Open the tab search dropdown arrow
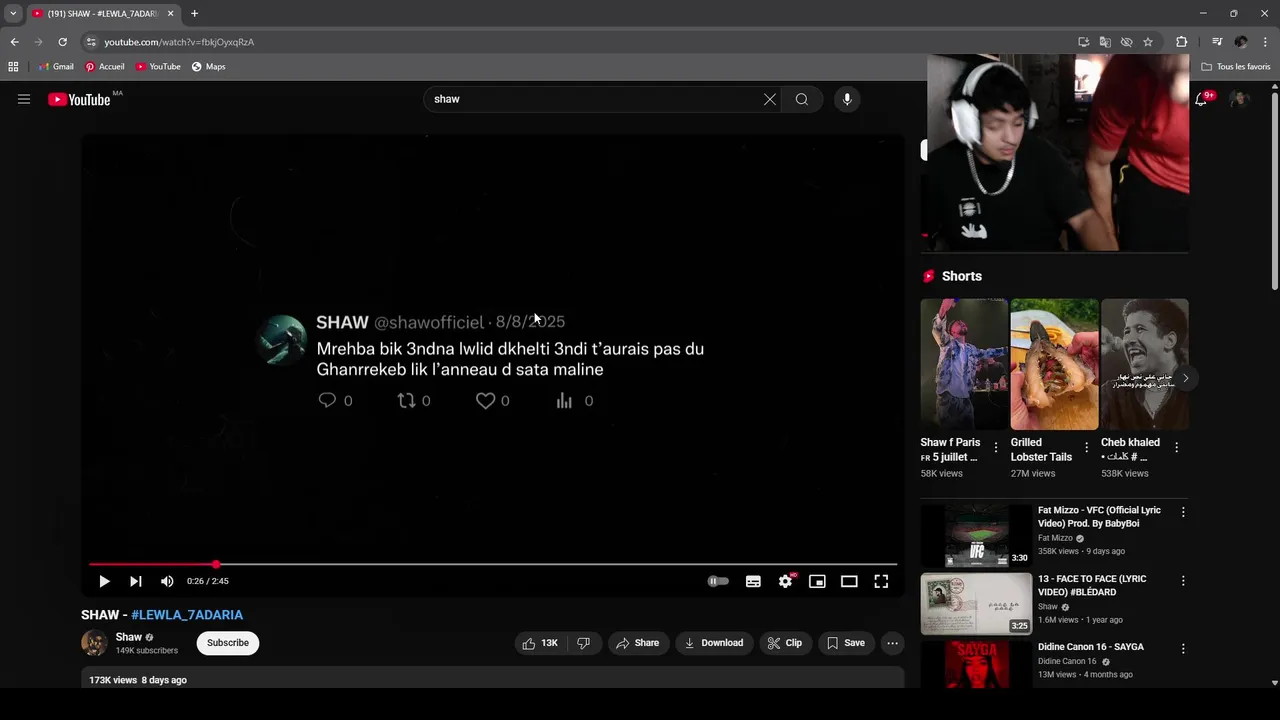Viewport: 1280px width, 720px height. pos(13,13)
